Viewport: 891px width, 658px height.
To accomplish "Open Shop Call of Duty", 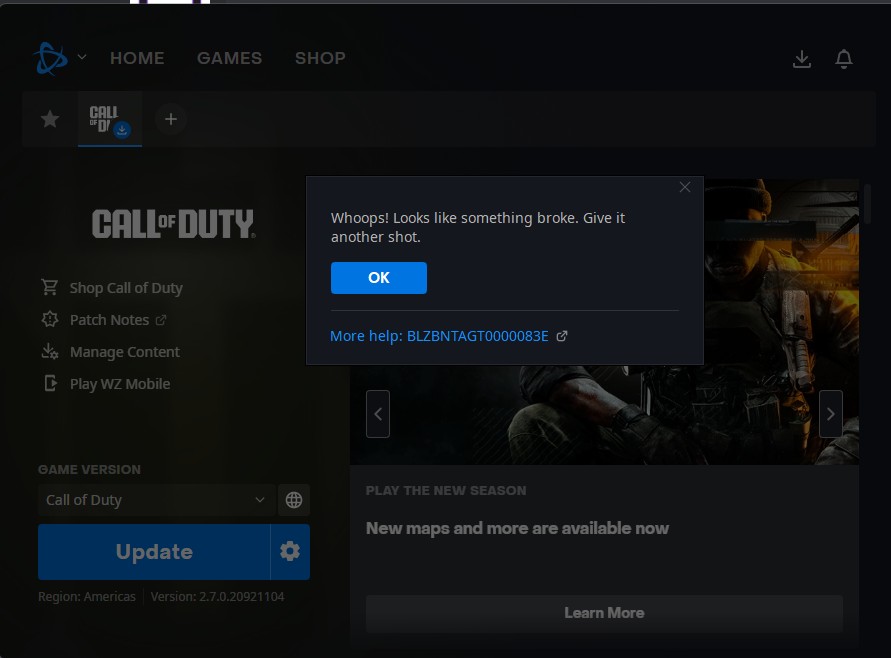I will [x=126, y=288].
